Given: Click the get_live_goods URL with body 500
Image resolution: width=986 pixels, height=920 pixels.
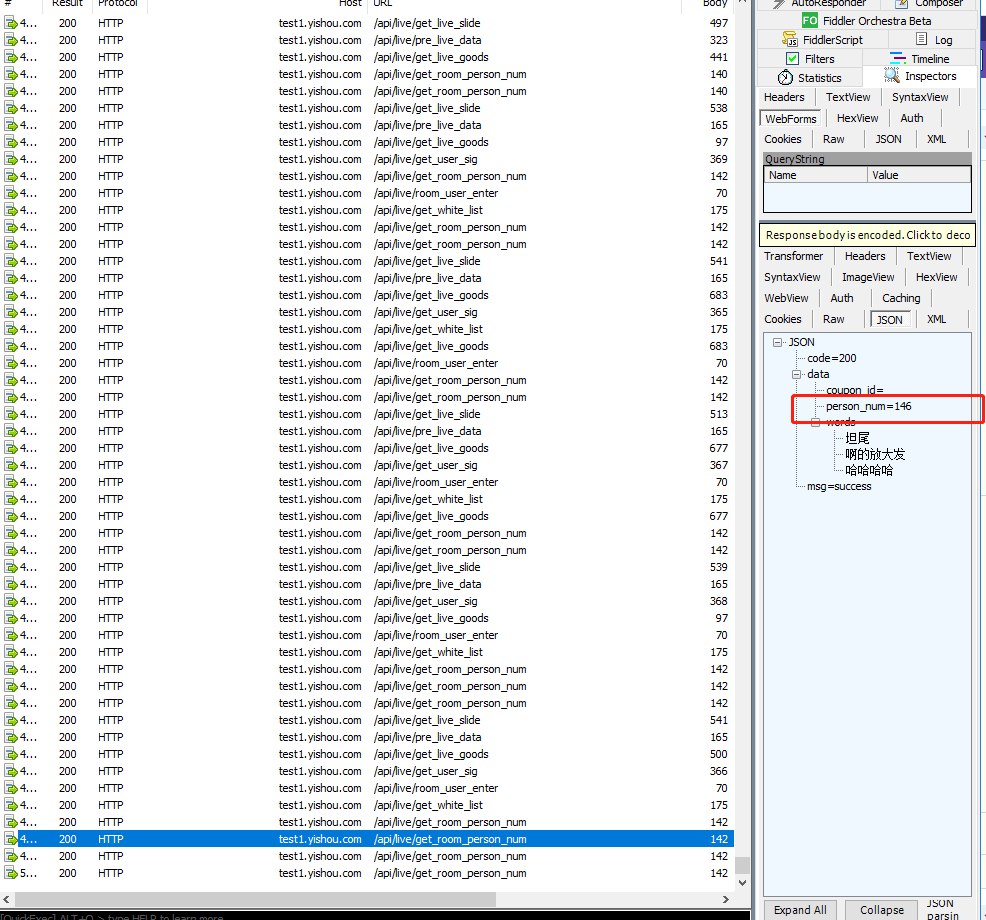Looking at the screenshot, I should 431,754.
